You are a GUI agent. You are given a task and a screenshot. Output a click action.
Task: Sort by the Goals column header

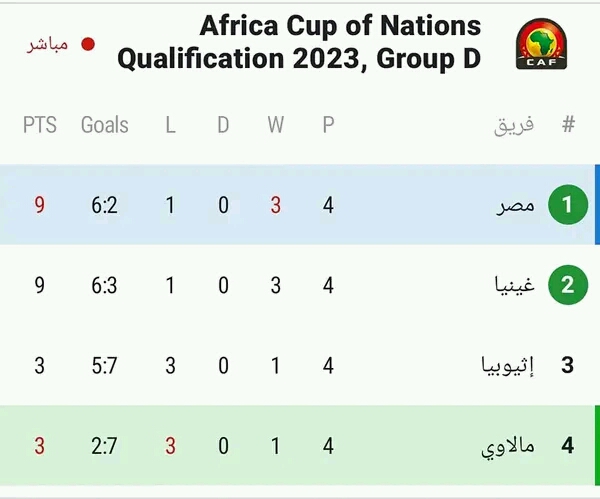104,125
